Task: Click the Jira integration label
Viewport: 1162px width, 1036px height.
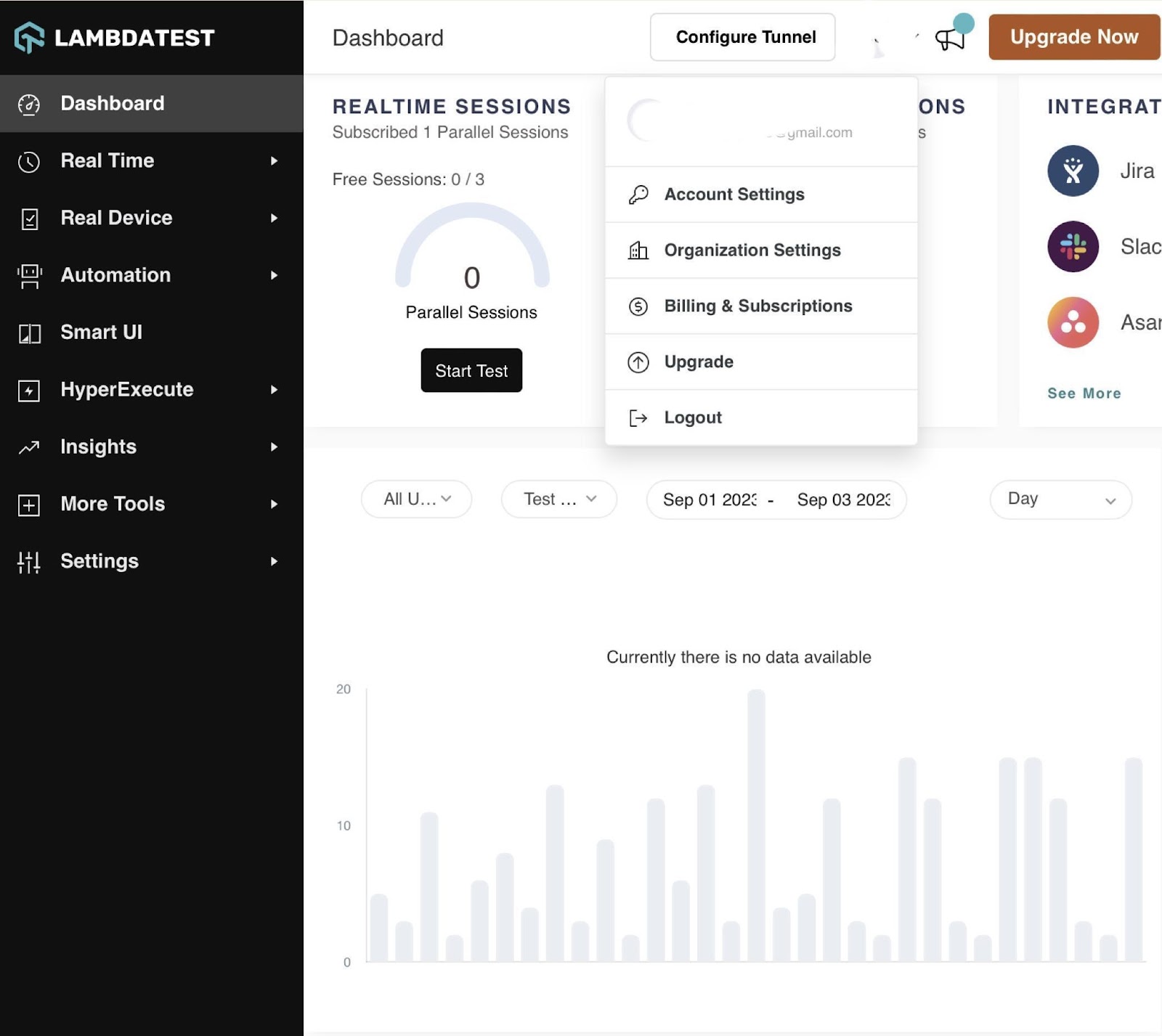Action: [x=1137, y=171]
